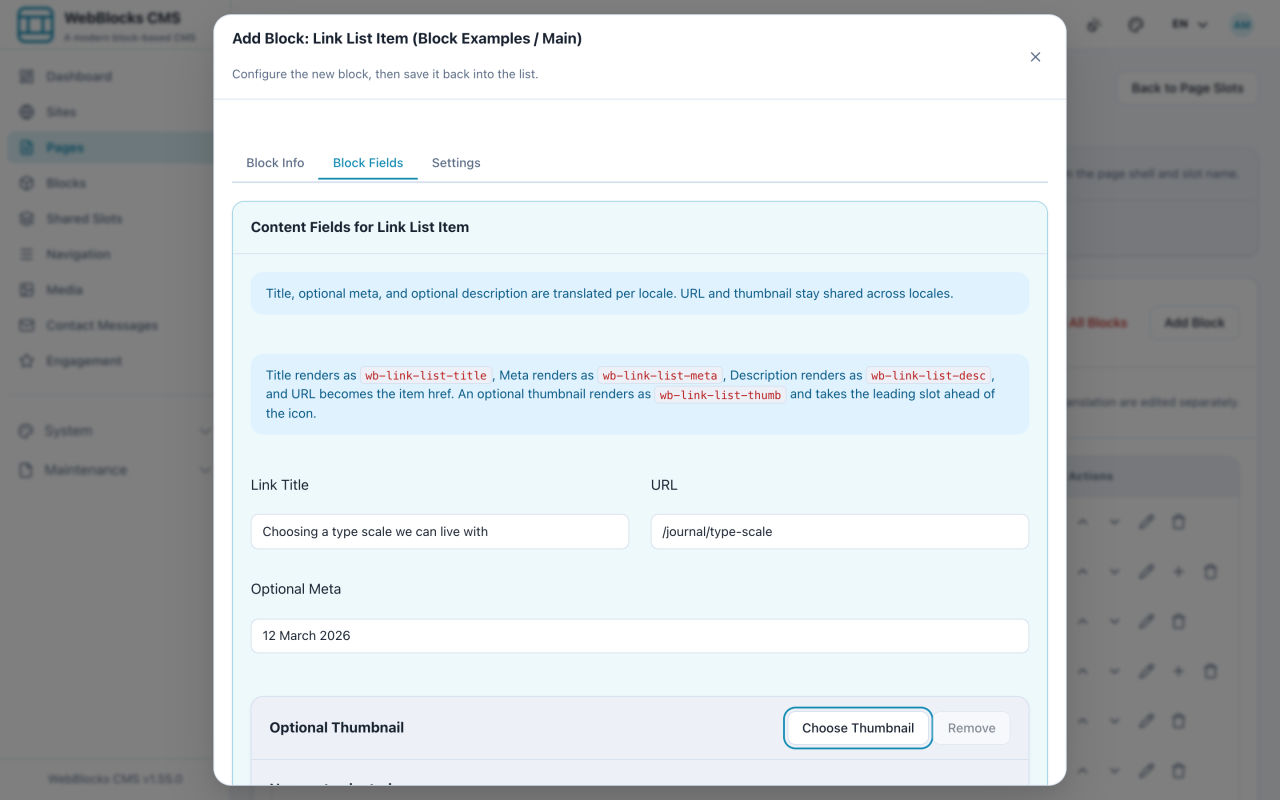Click trash icon in first Actions row

tap(1178, 522)
